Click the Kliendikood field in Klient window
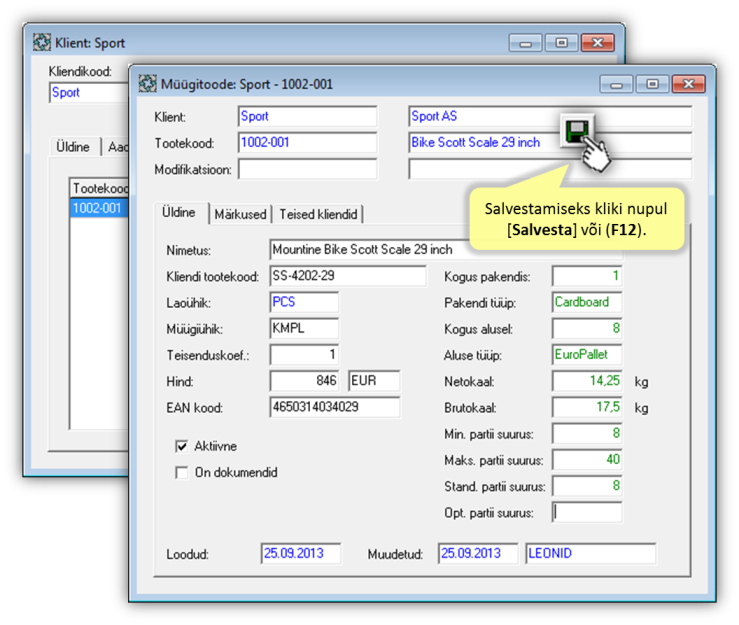Viewport: 739px width, 625px height. tap(89, 92)
